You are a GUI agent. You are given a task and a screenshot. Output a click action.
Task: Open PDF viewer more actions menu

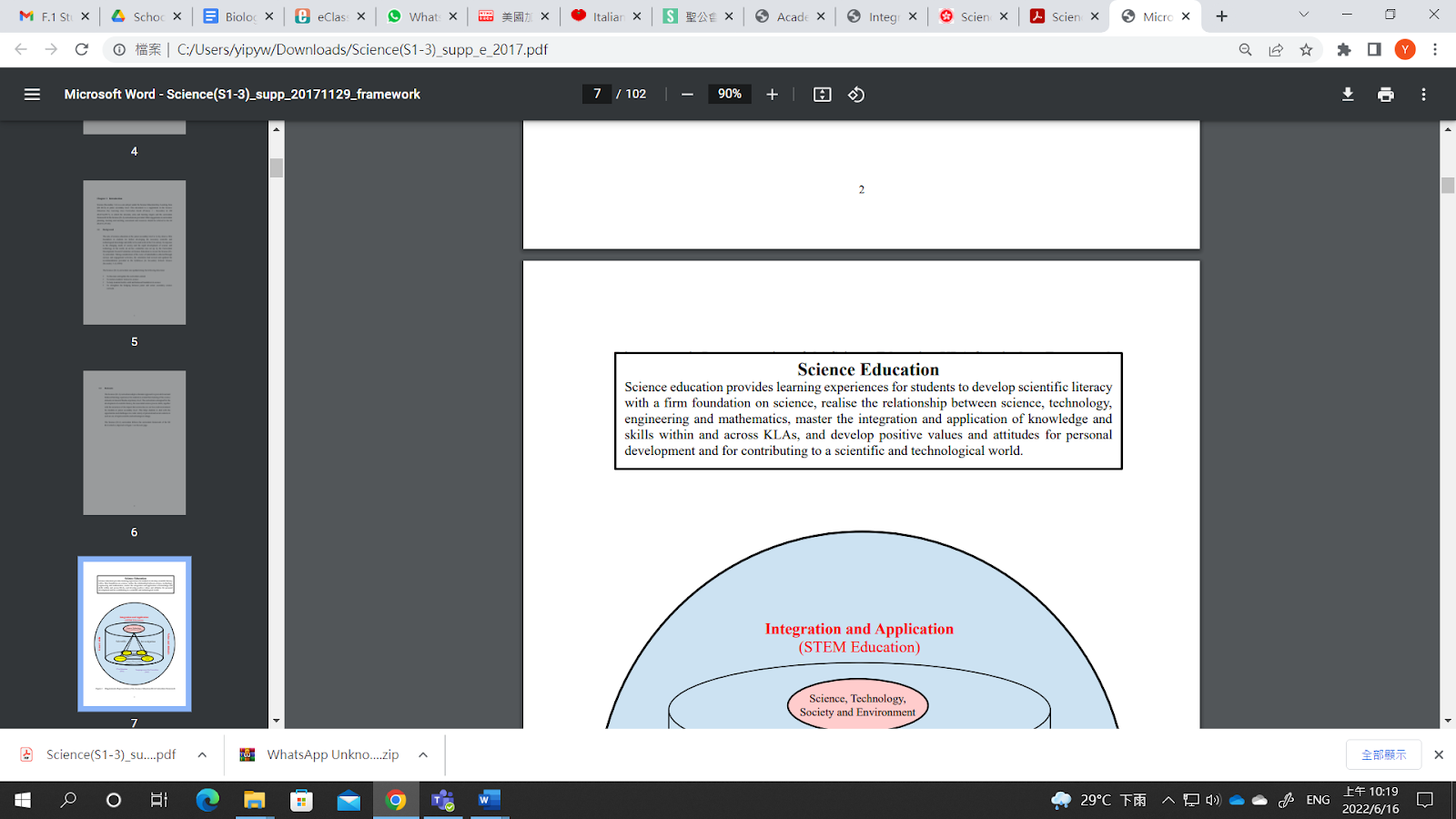point(1424,94)
